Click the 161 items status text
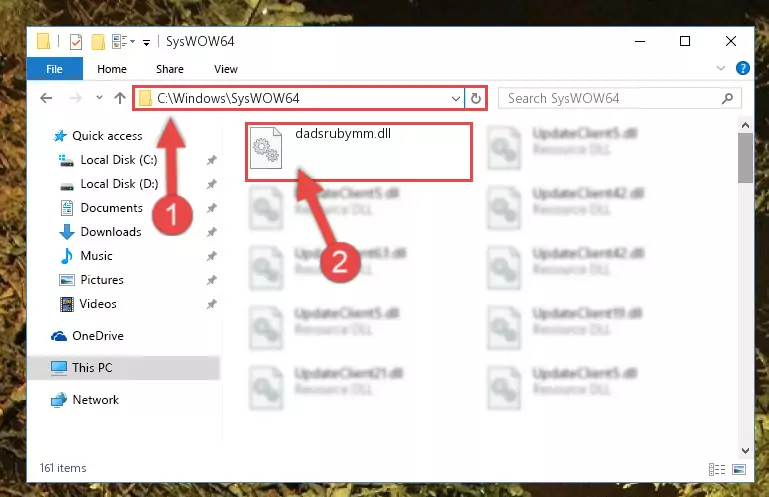Image resolution: width=769 pixels, height=497 pixels. 63,468
